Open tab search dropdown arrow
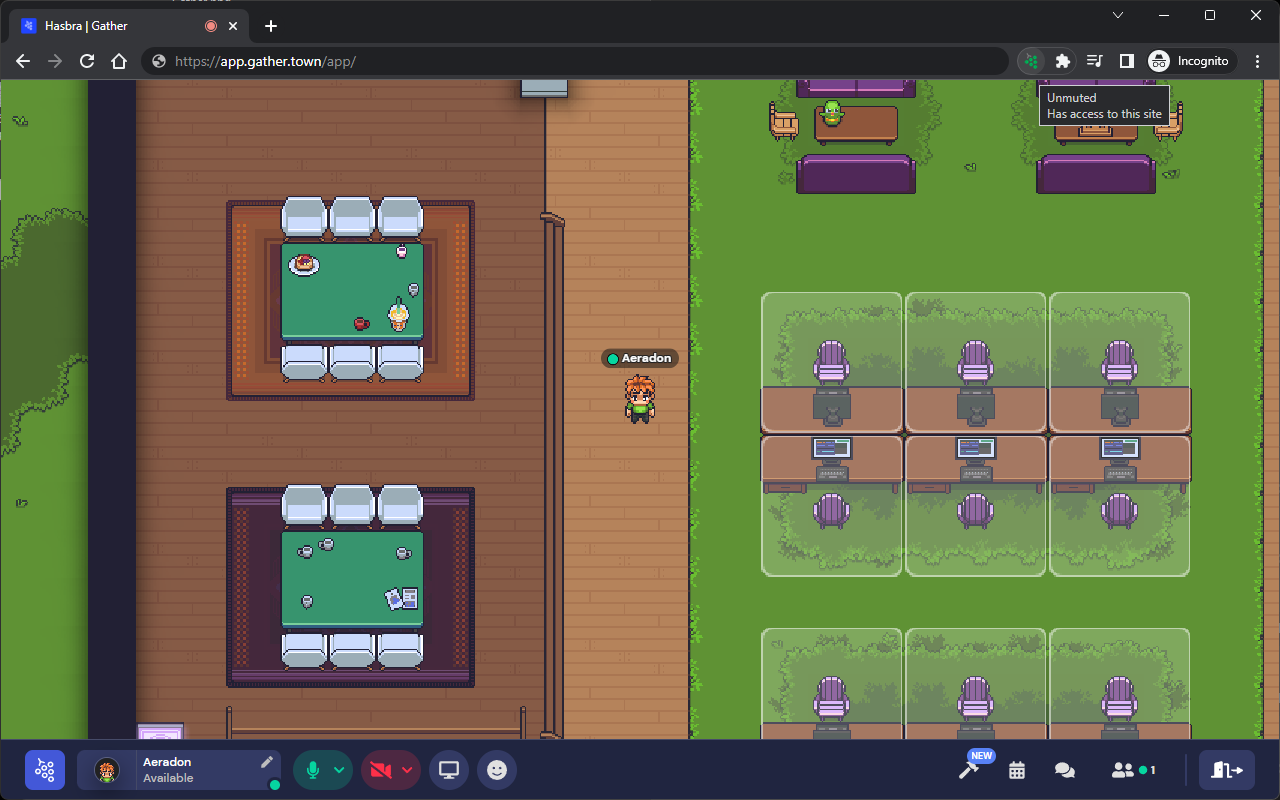The image size is (1280, 800). pos(1118,15)
